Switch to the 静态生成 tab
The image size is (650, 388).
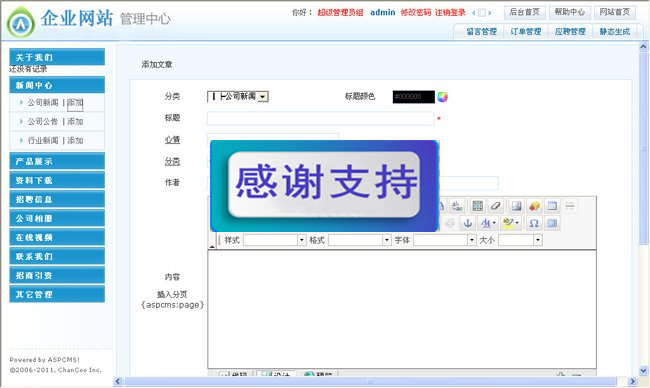coord(615,32)
